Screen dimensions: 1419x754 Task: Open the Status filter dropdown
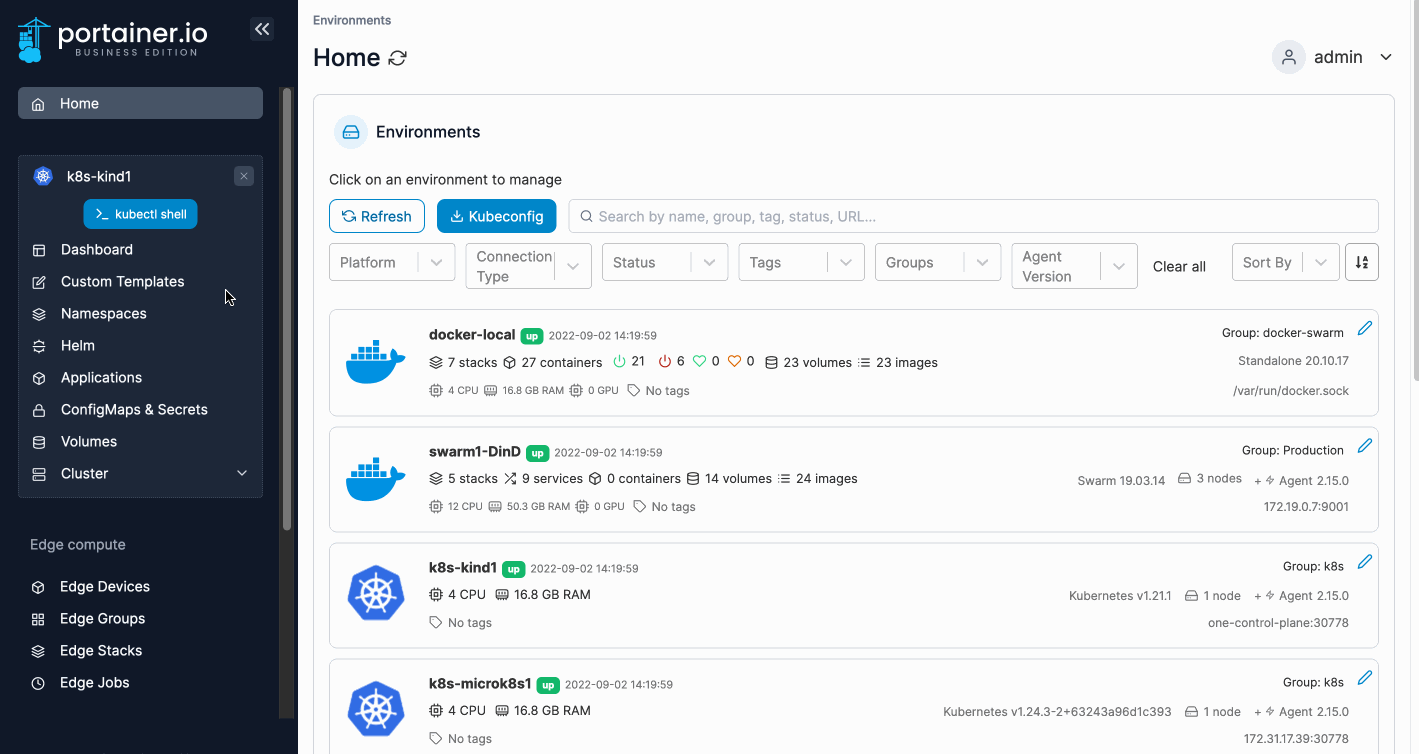click(x=664, y=262)
